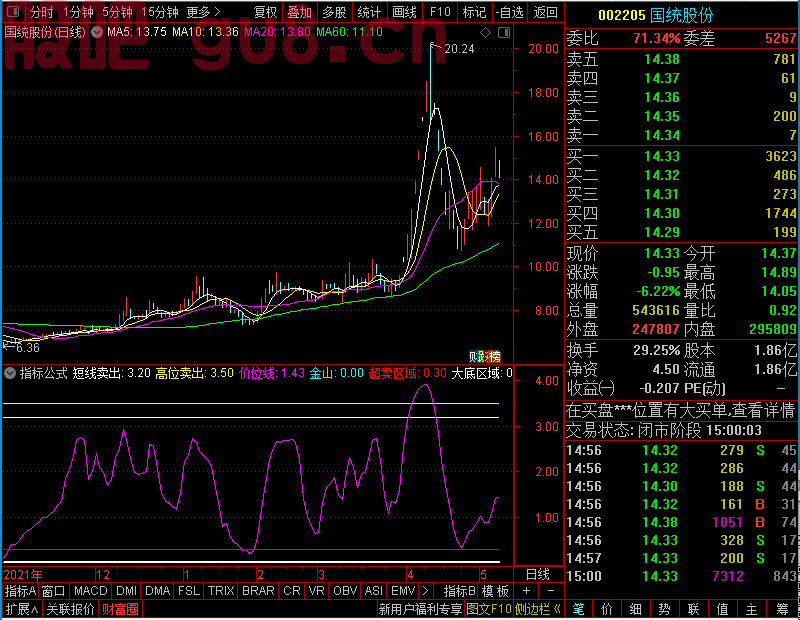Viewport: 800px width, 620px height.
Task: Open 图文F10 link
Action: pyautogui.click(x=489, y=609)
